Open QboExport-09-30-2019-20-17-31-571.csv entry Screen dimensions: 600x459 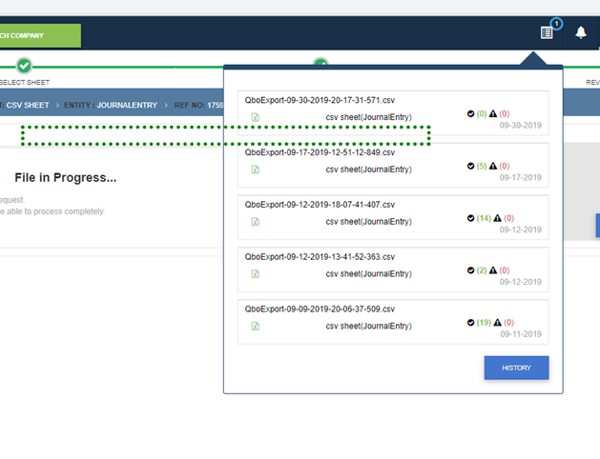click(x=393, y=113)
